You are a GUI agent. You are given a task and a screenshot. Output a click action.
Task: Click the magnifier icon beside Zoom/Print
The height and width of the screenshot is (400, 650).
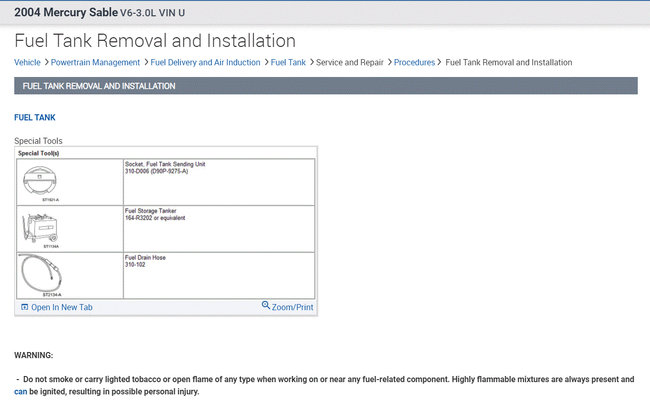click(266, 305)
